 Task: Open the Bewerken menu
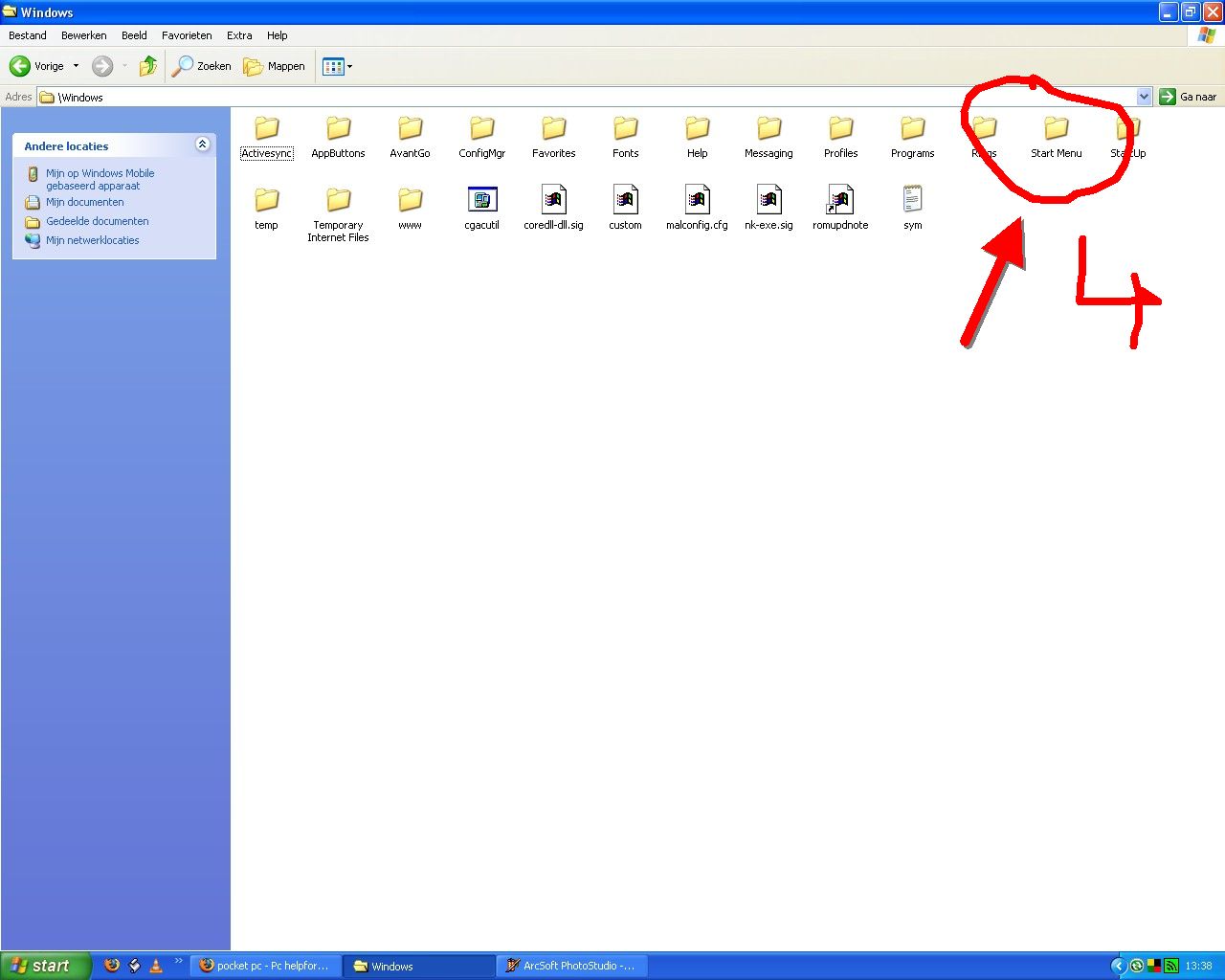pyautogui.click(x=84, y=35)
